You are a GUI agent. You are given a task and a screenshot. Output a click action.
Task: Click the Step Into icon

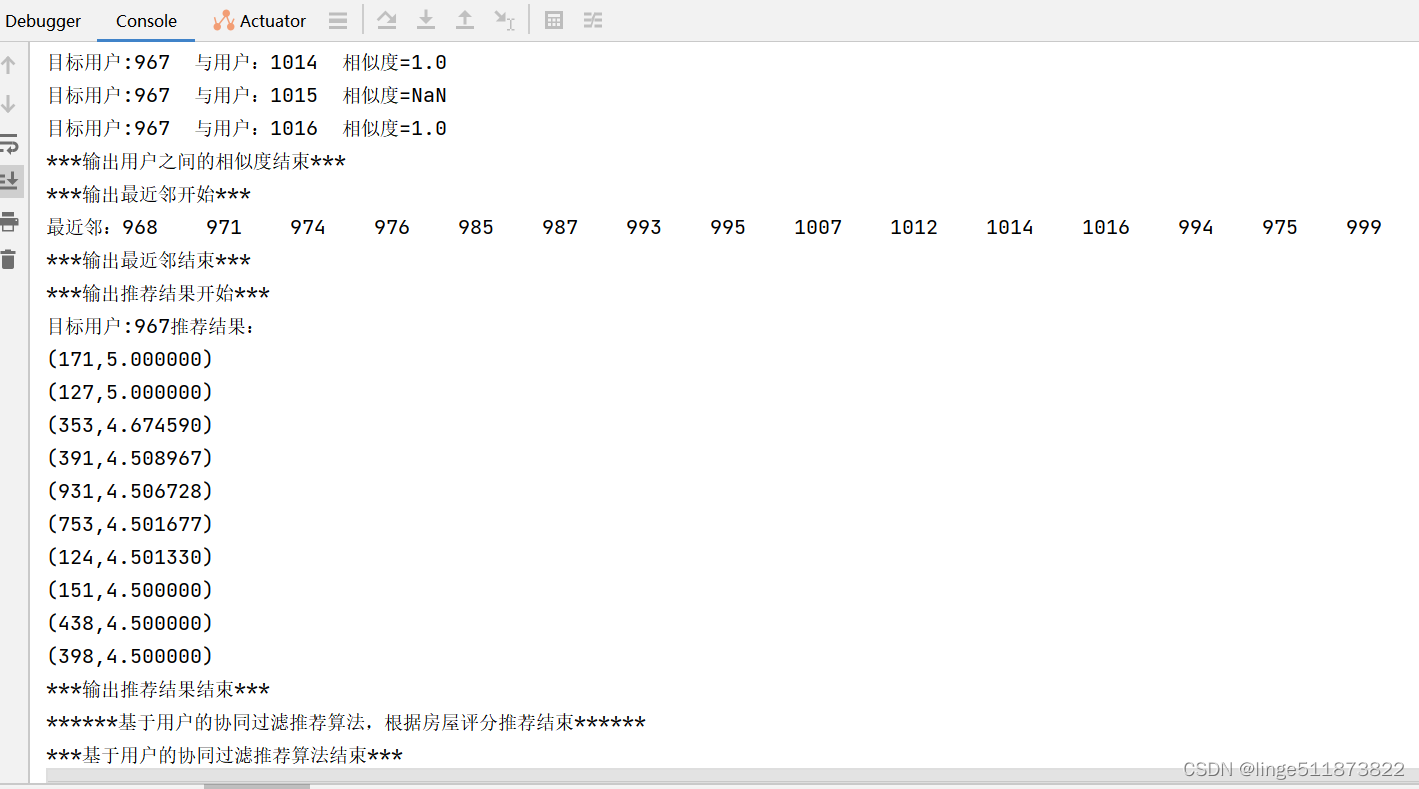pos(426,20)
